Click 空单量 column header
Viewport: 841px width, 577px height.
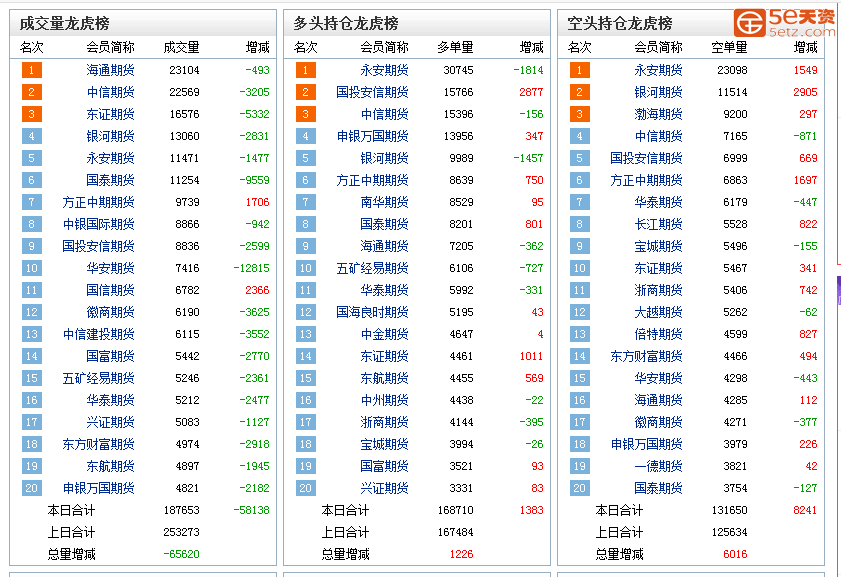coord(729,48)
